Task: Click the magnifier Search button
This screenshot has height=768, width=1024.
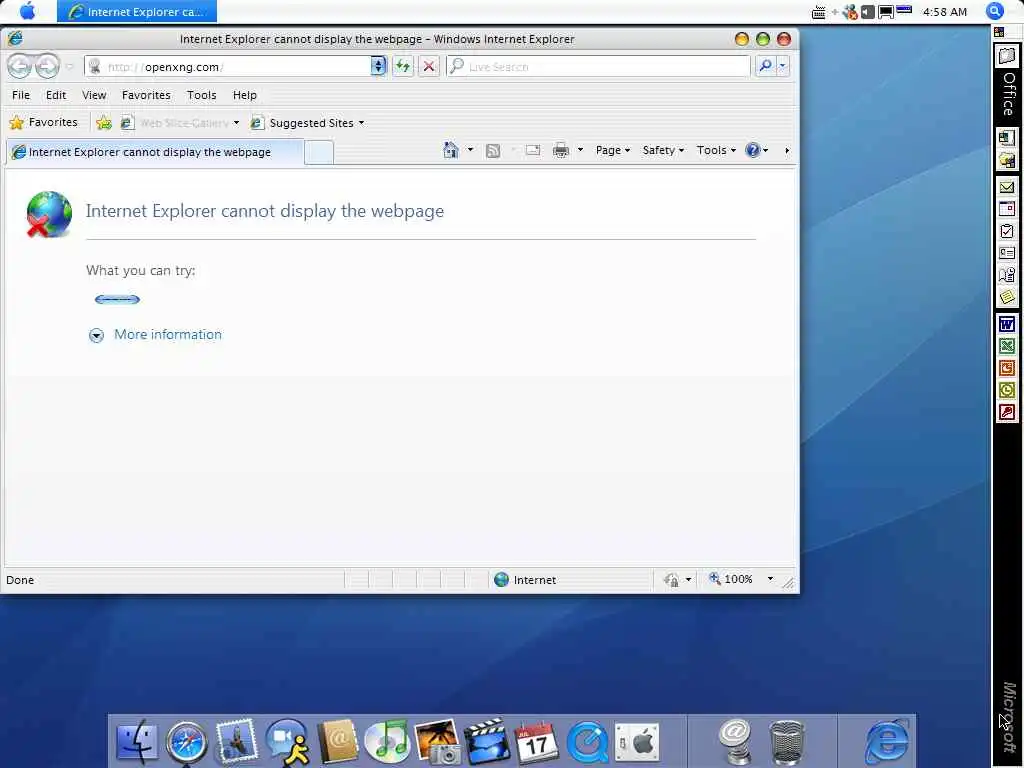Action: [x=765, y=66]
